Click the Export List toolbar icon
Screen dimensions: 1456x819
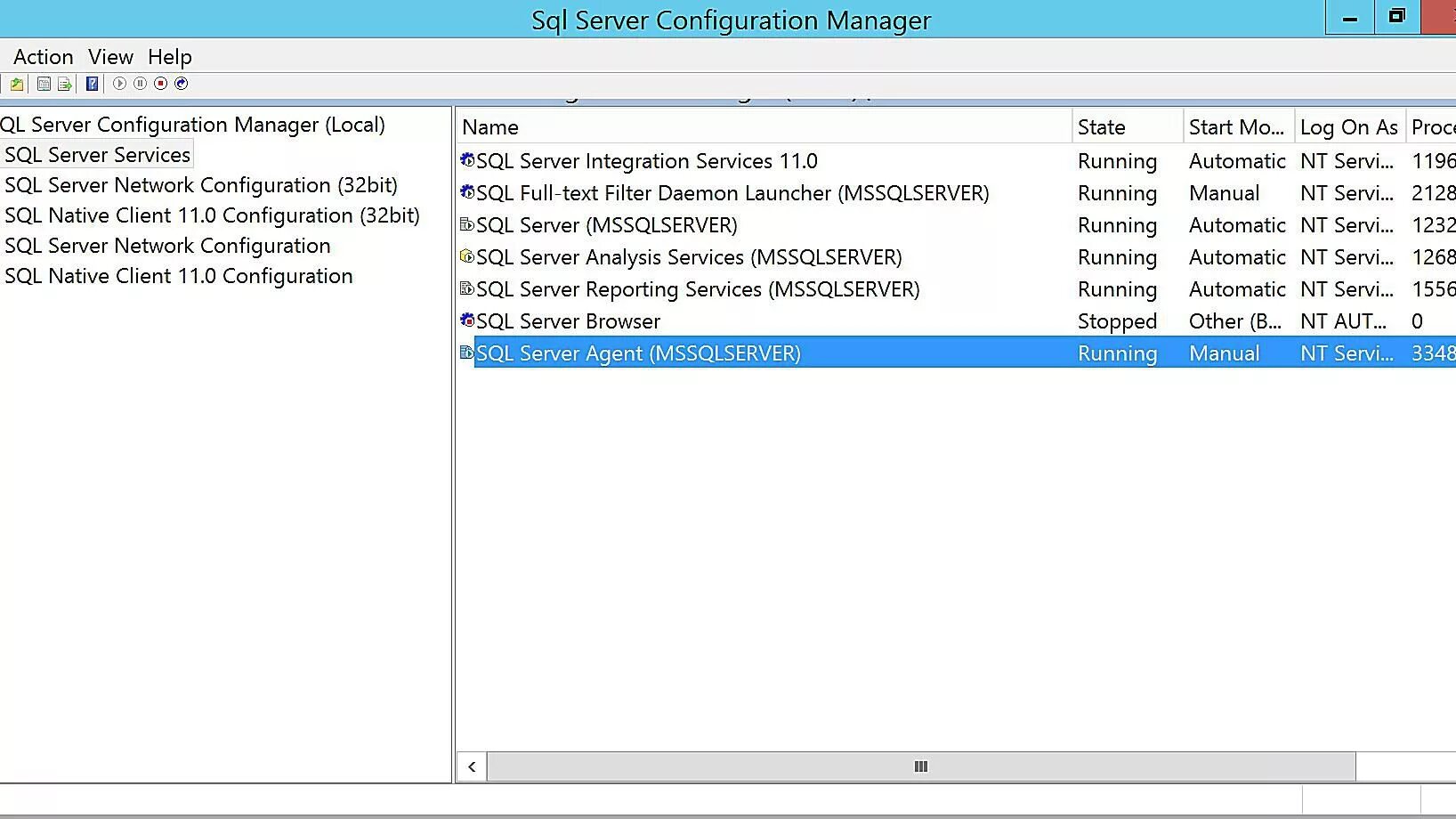click(64, 84)
